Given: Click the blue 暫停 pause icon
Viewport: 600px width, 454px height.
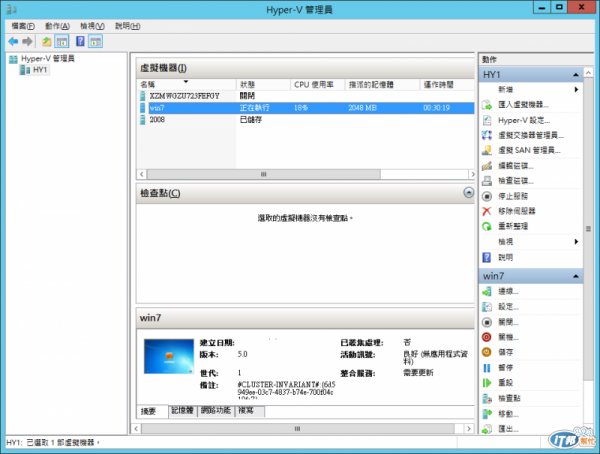Looking at the screenshot, I should tap(486, 368).
